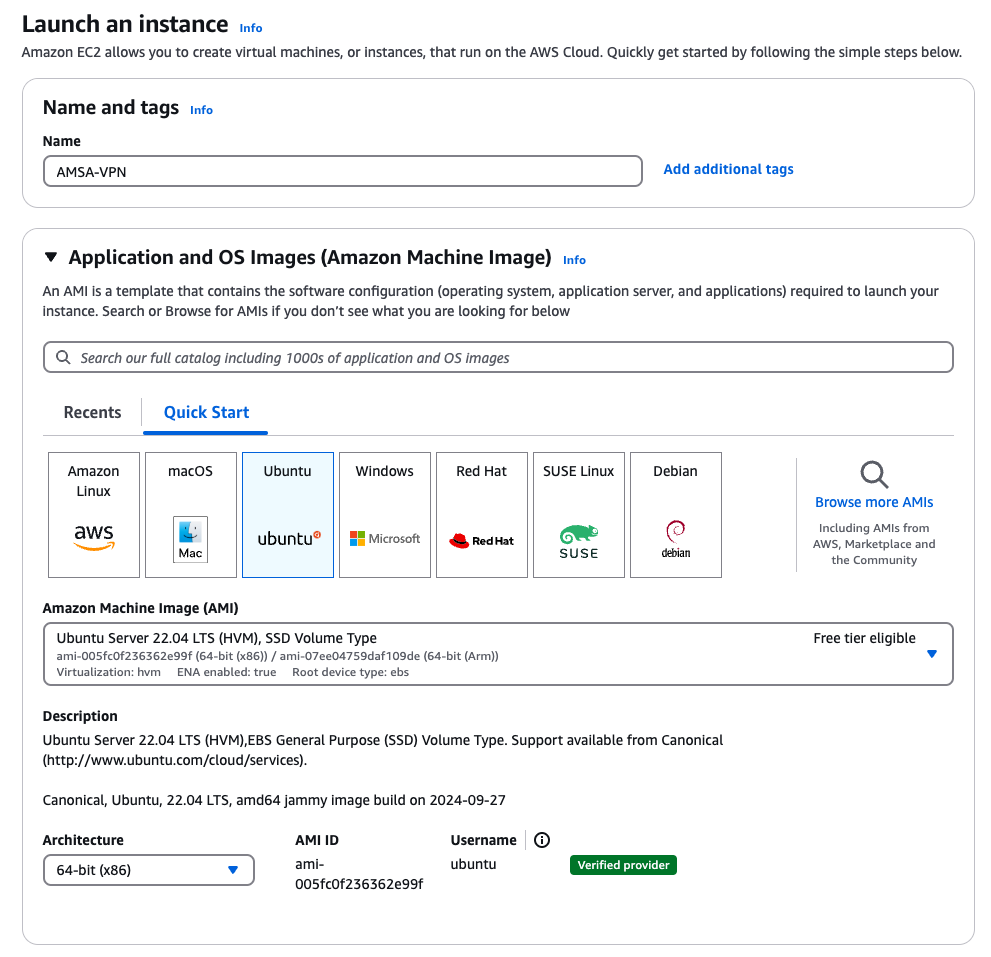The width and height of the screenshot is (991, 957).
Task: Click the Name field containing AMSA-VPN
Action: pos(342,171)
